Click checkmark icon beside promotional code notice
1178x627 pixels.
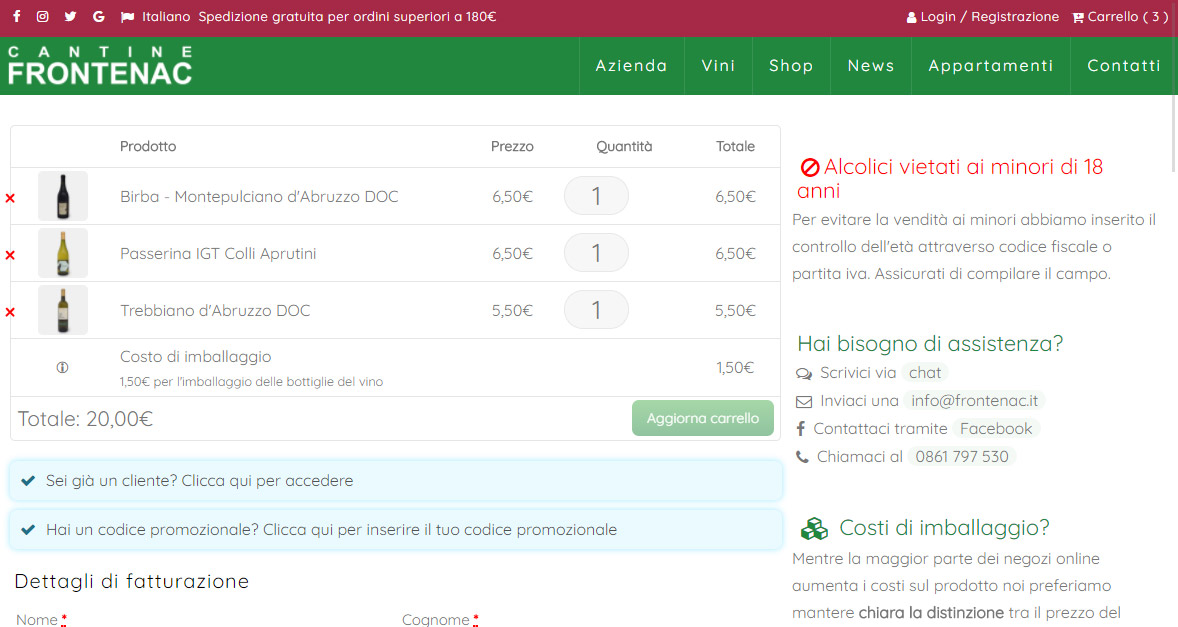point(28,529)
